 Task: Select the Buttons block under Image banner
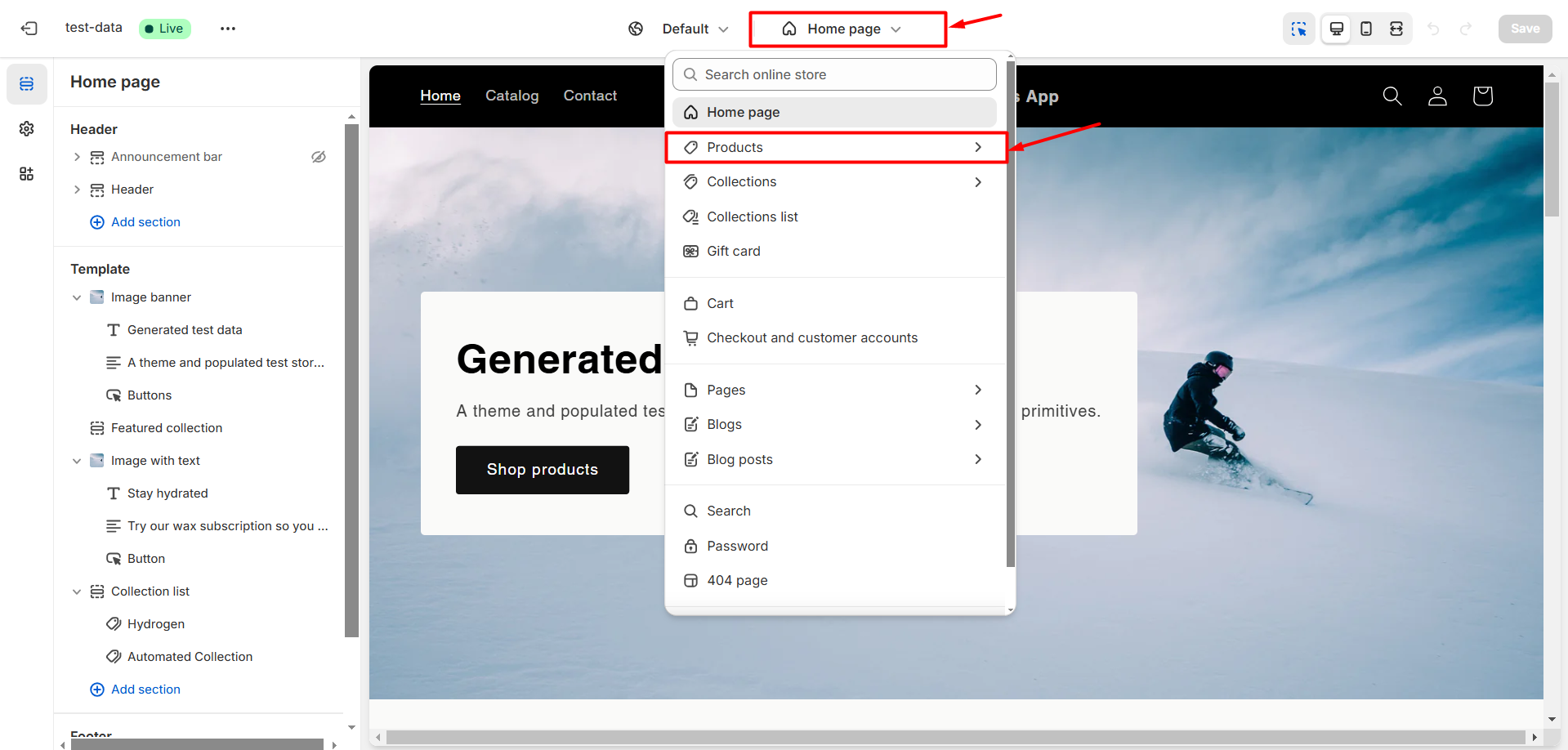pyautogui.click(x=150, y=395)
